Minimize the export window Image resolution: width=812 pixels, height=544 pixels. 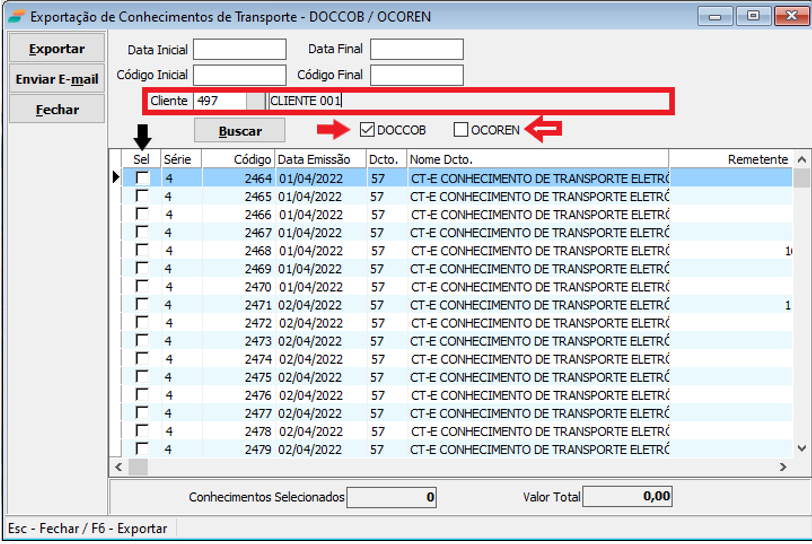pos(717,16)
